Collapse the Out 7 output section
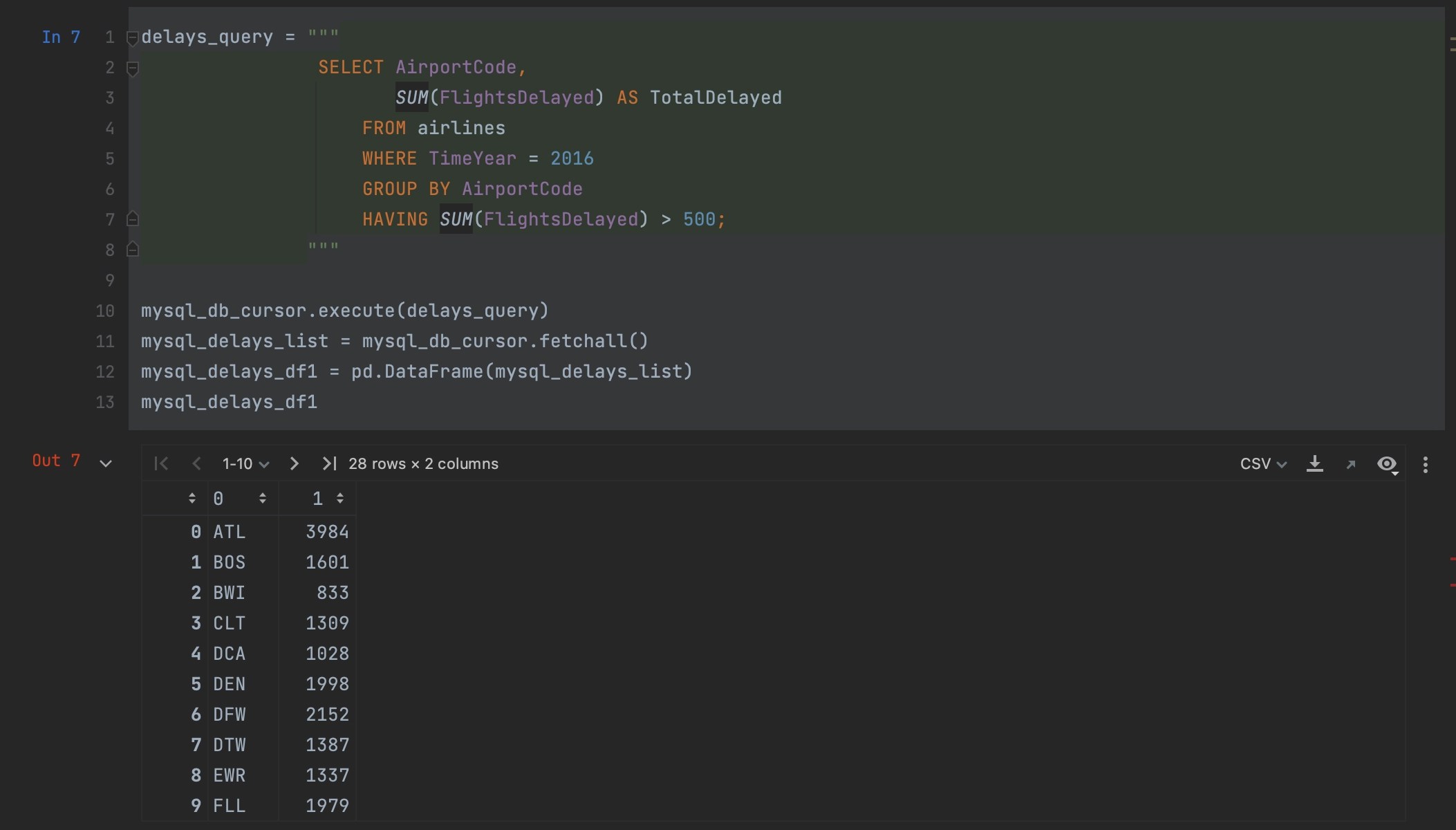 pyautogui.click(x=106, y=463)
